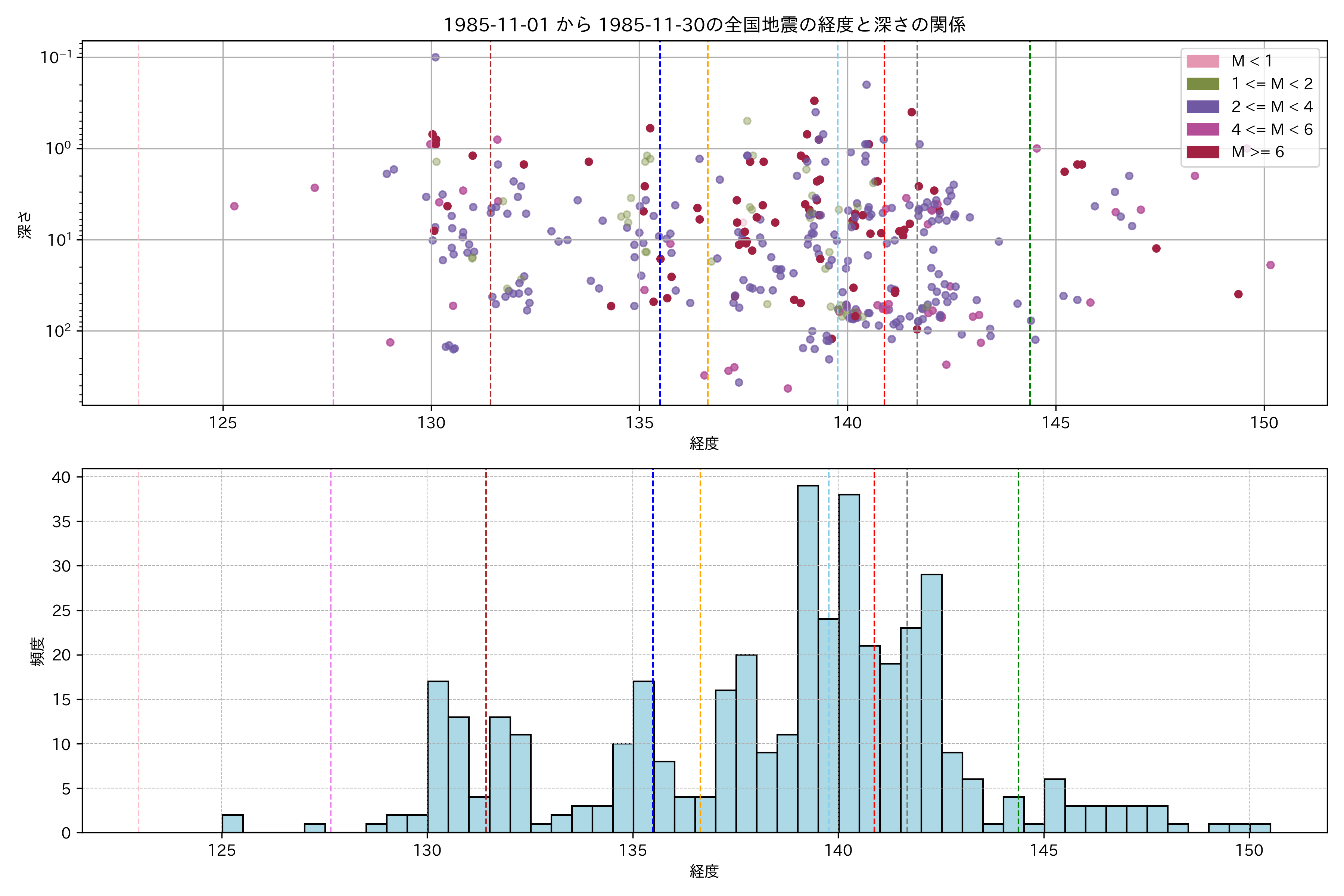This screenshot has height=896, width=1344.
Task: Click the chart title text at top
Action: tap(704, 25)
